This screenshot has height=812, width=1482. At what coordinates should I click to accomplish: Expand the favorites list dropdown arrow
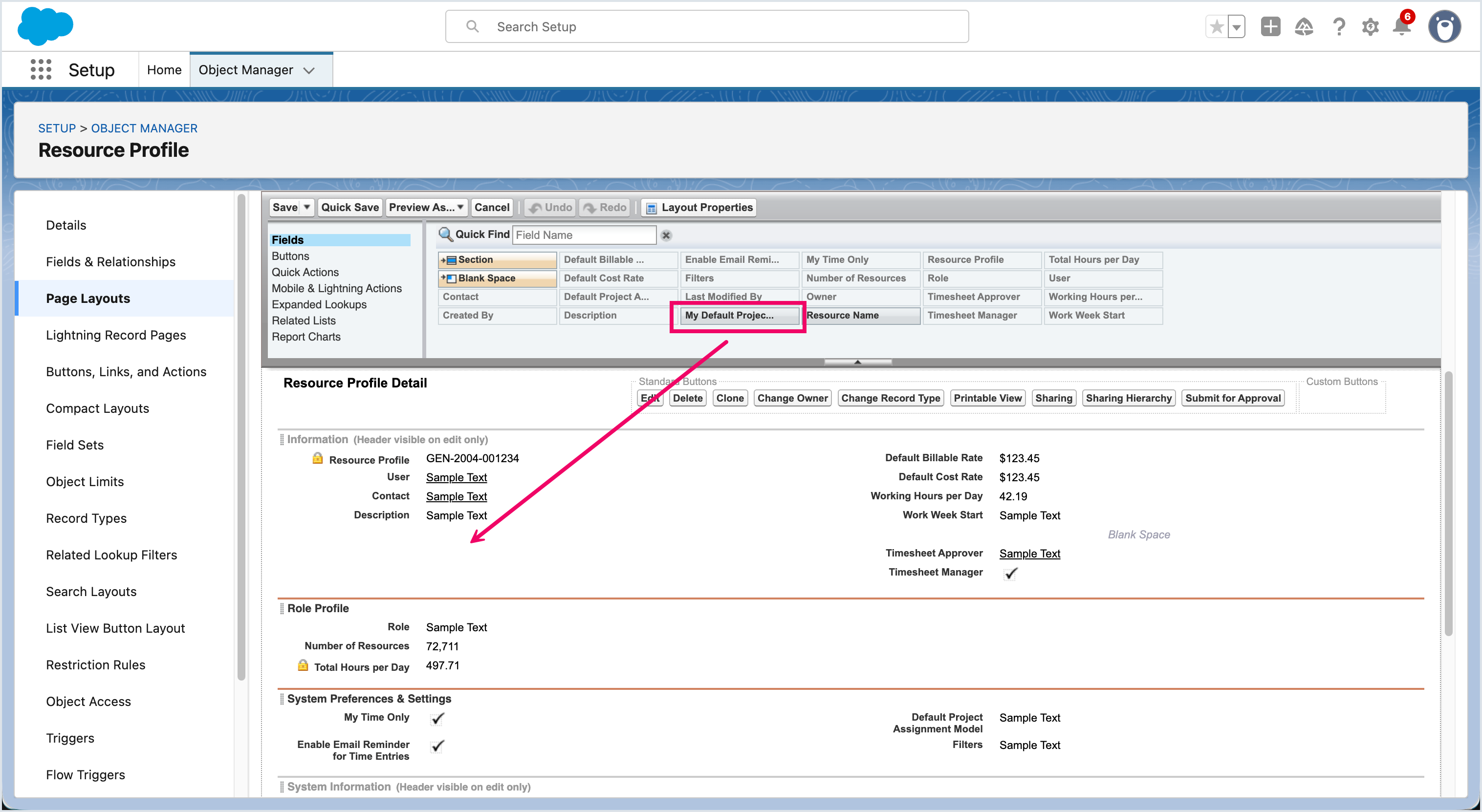pos(1236,26)
